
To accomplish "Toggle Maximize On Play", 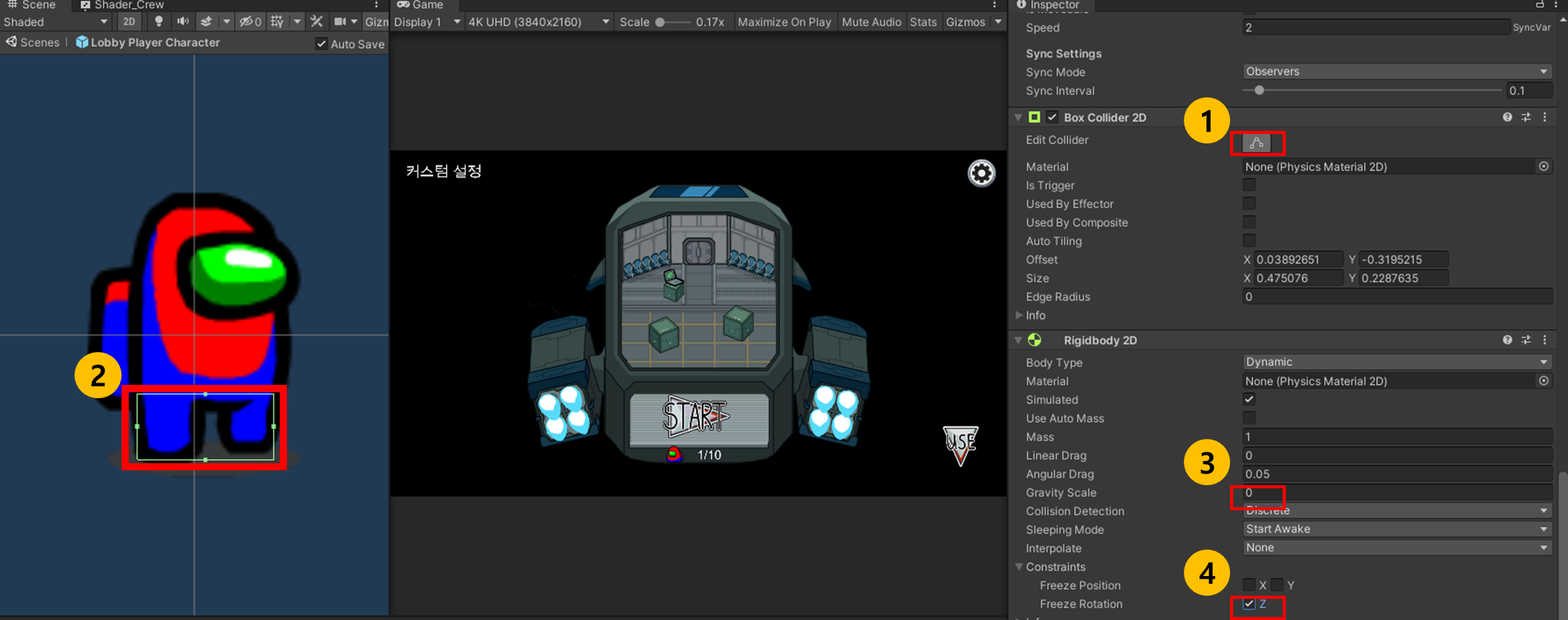I will (x=784, y=22).
